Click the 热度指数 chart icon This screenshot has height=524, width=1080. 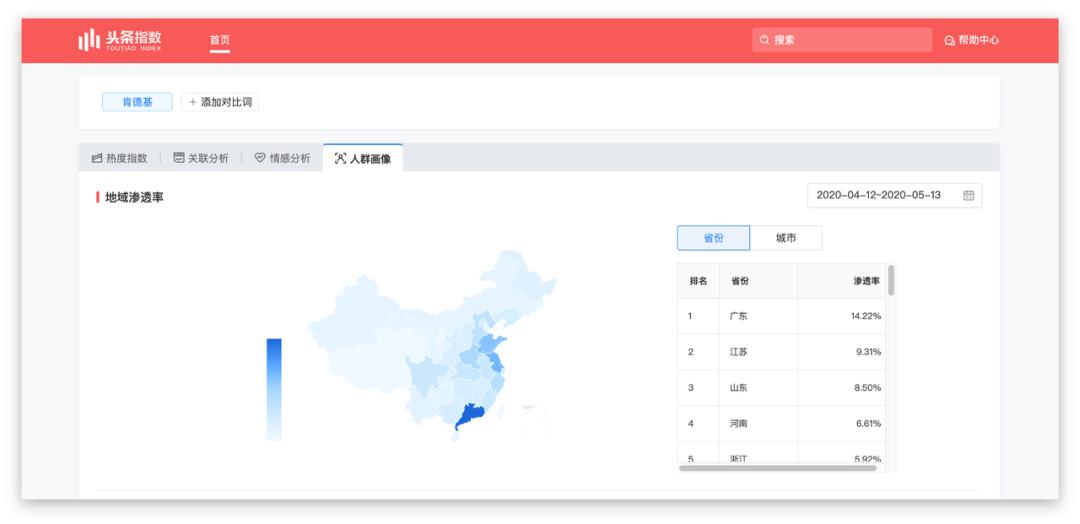pyautogui.click(x=97, y=158)
